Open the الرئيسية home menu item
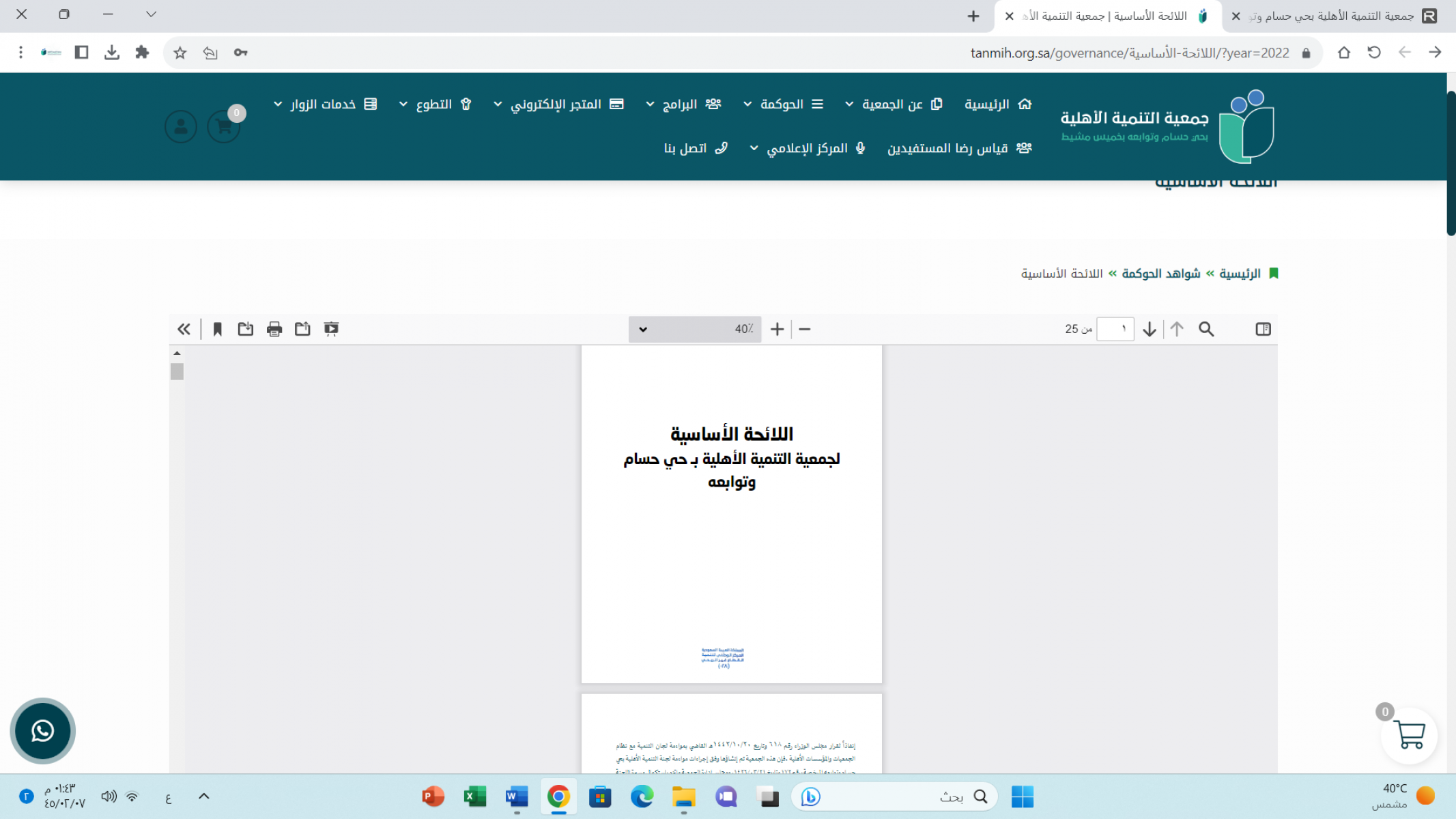The width and height of the screenshot is (1456, 819). point(997,104)
